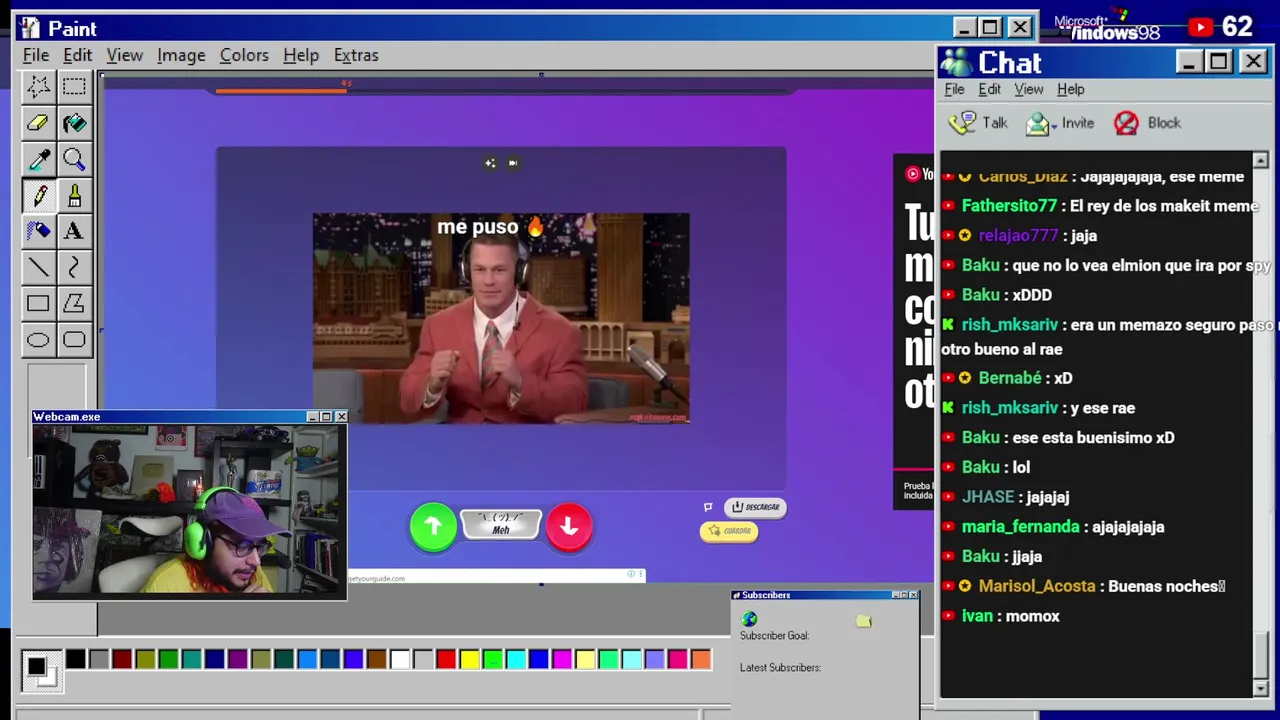Select the Pick Color eyedropper tool

pos(38,159)
